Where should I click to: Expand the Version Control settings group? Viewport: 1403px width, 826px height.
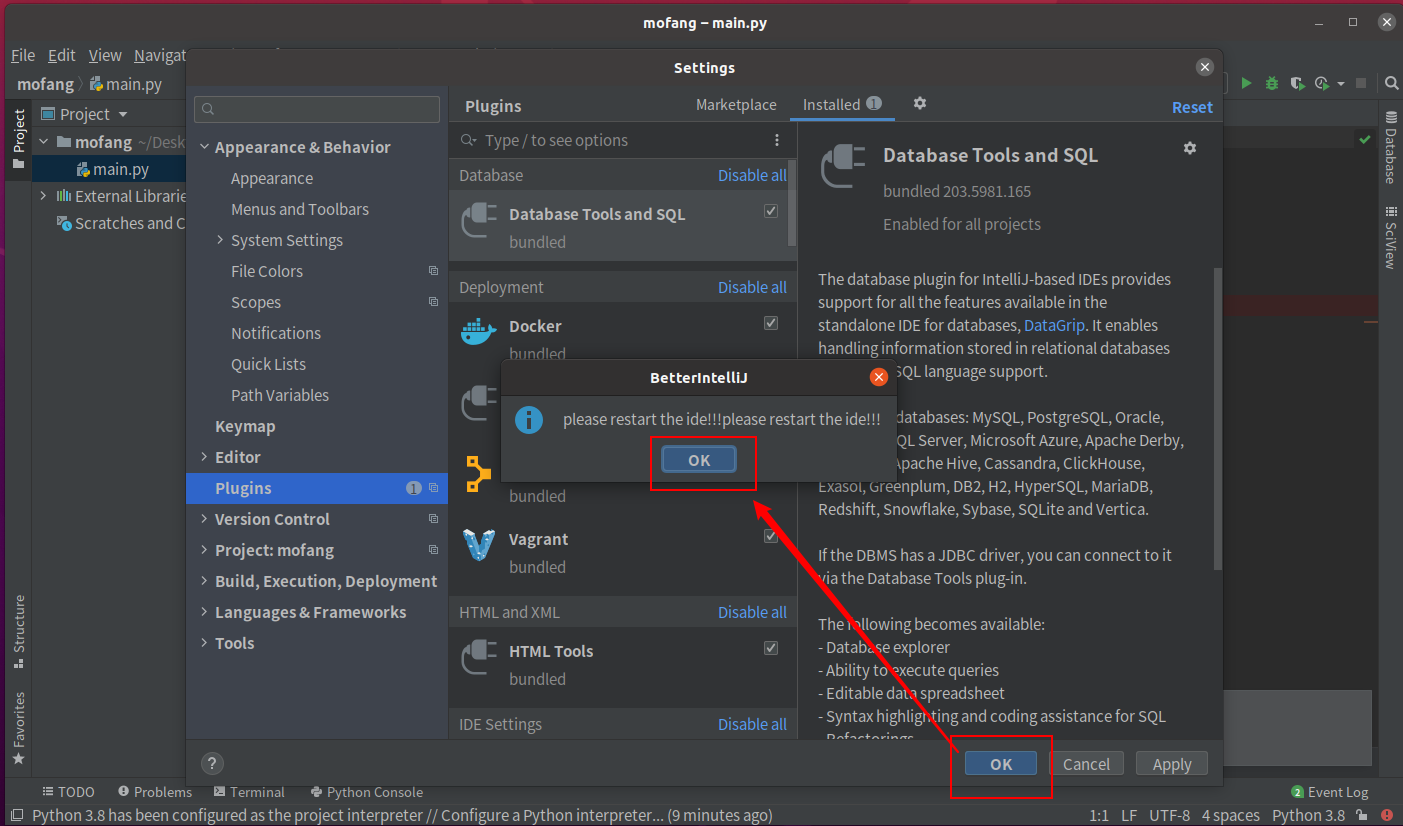coord(205,519)
